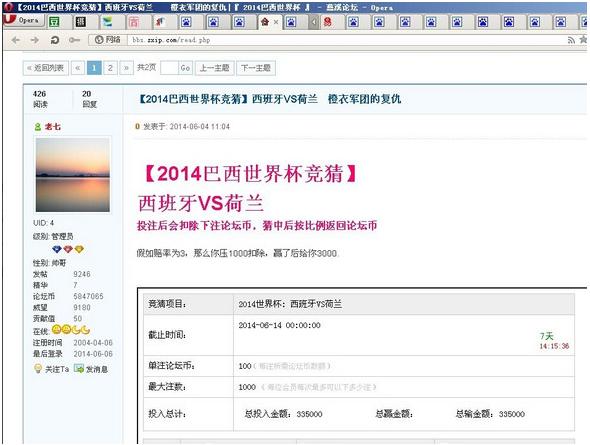The width and height of the screenshot is (590, 445).
Task: Click the last login date 2014-06-06
Action: coord(93,354)
